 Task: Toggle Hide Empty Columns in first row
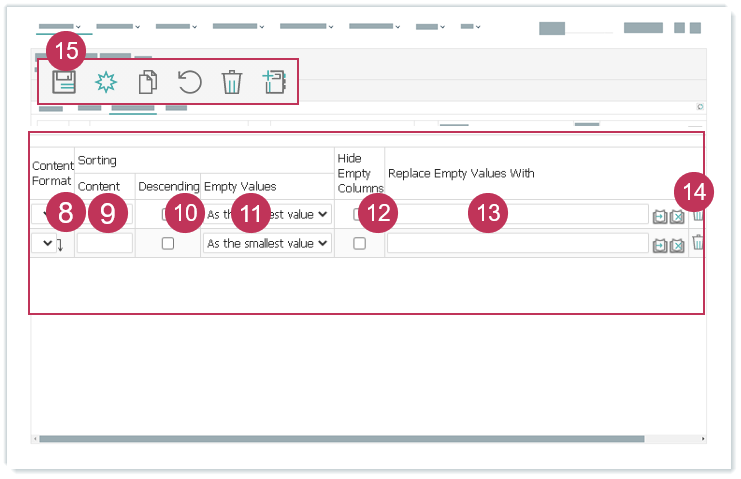(x=358, y=214)
